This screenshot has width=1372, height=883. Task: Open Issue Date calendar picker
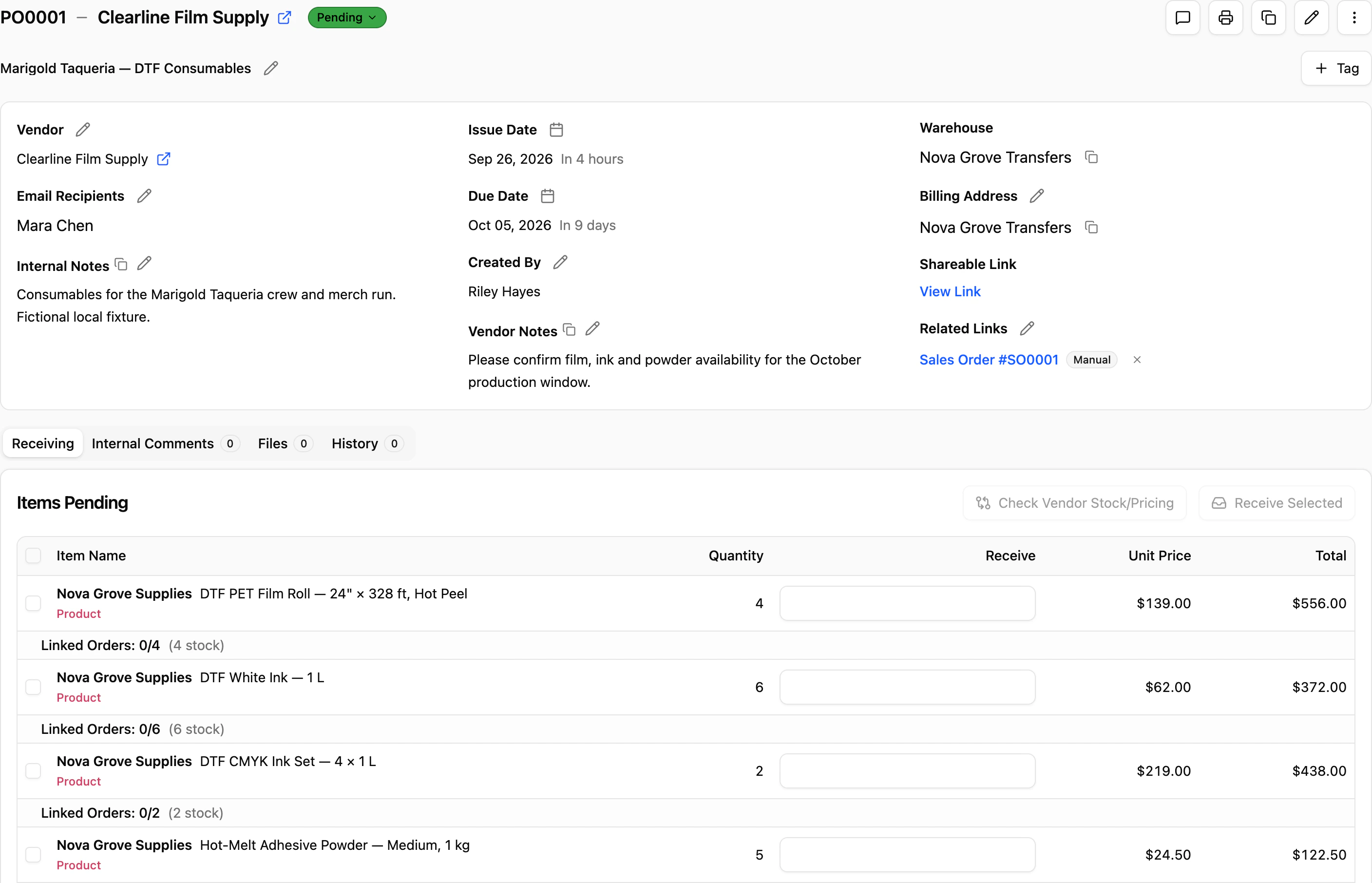tap(556, 130)
